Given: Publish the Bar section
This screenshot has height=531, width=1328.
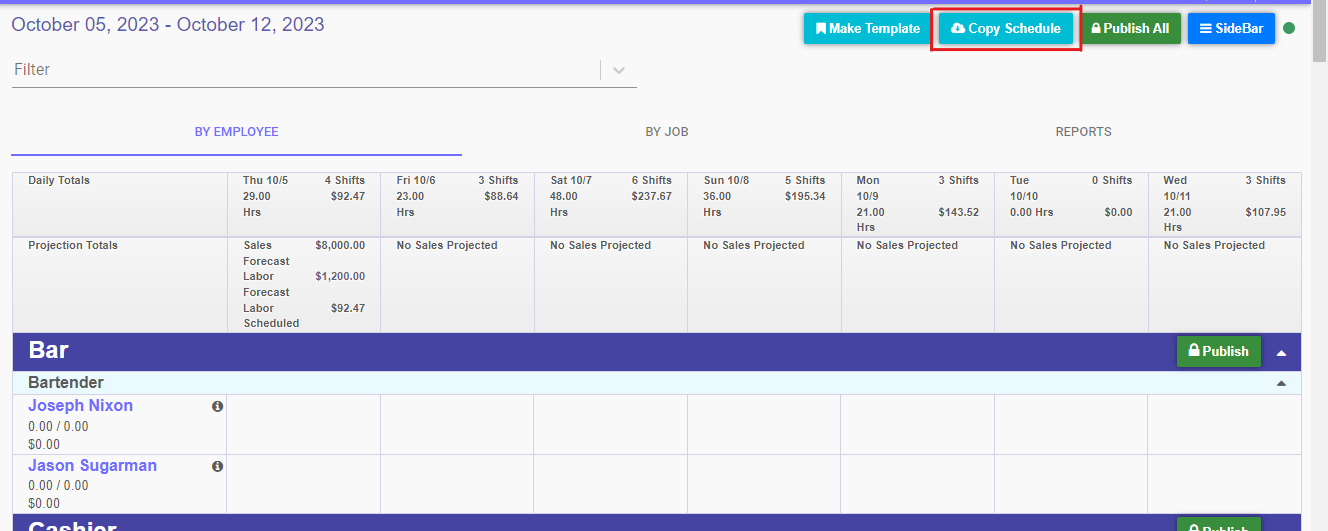Looking at the screenshot, I should [1219, 352].
